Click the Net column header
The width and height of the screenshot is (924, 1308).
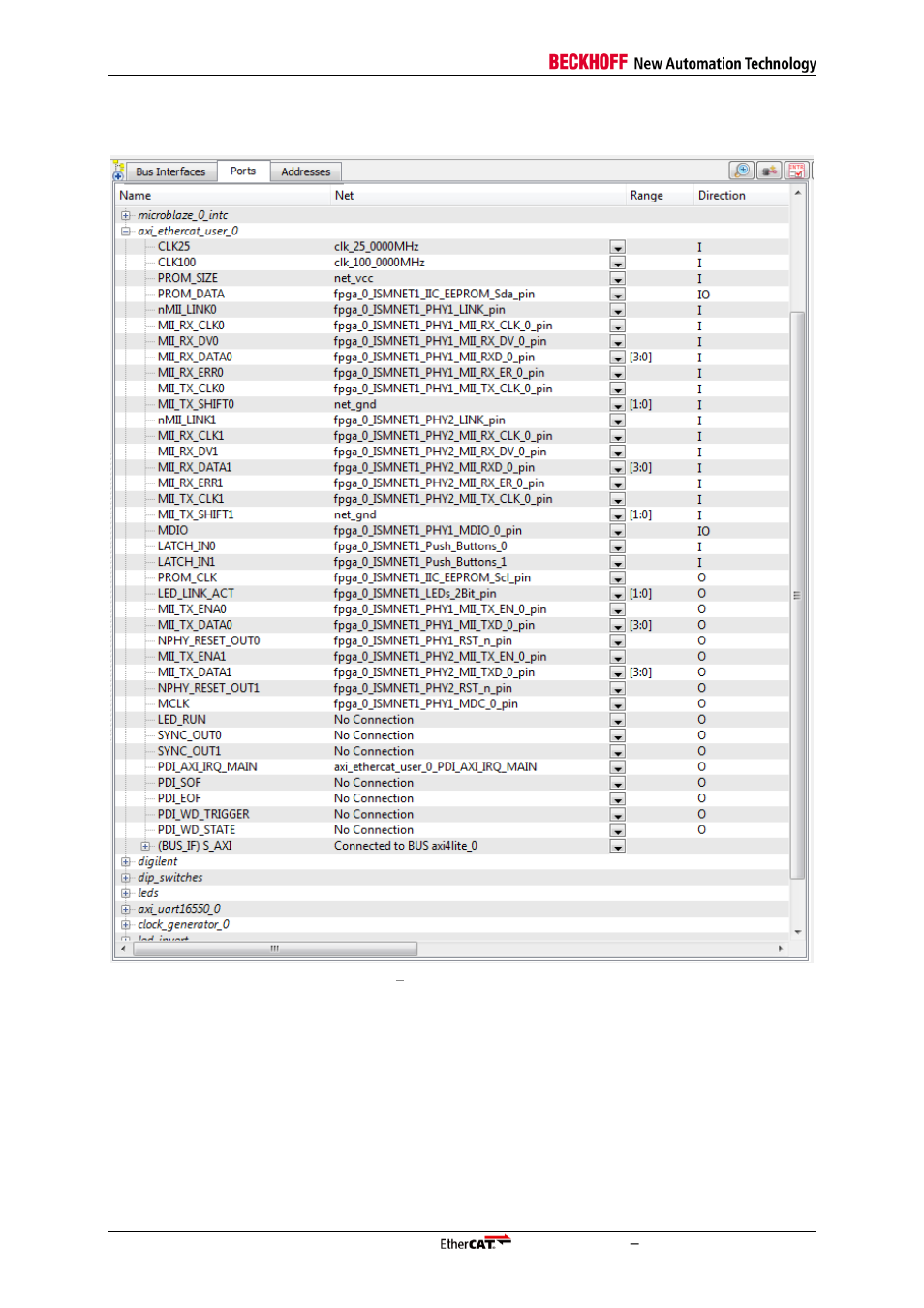(344, 195)
